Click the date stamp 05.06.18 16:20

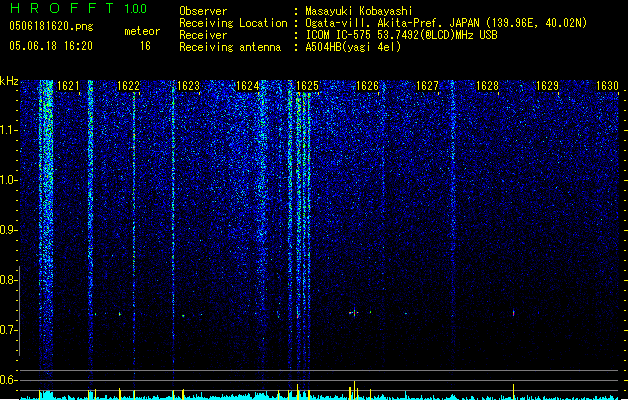(x=51, y=46)
